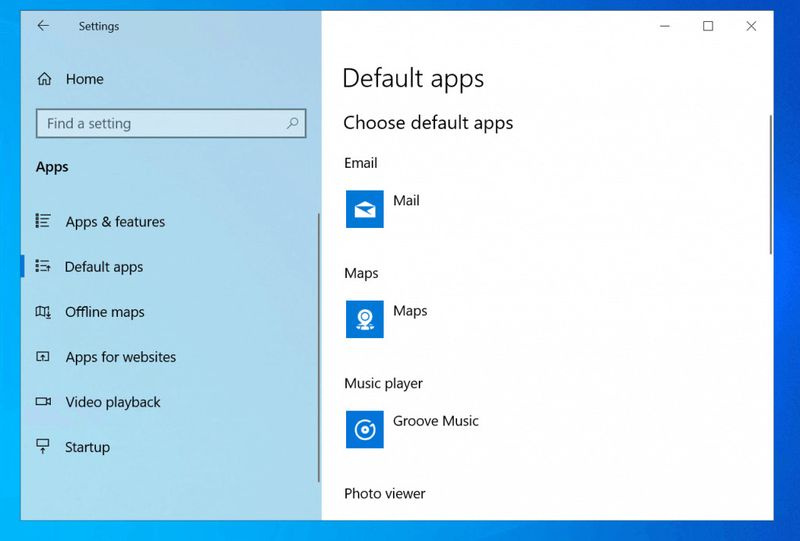Viewport: 800px width, 541px height.
Task: Click the Music player category label
Action: (383, 383)
